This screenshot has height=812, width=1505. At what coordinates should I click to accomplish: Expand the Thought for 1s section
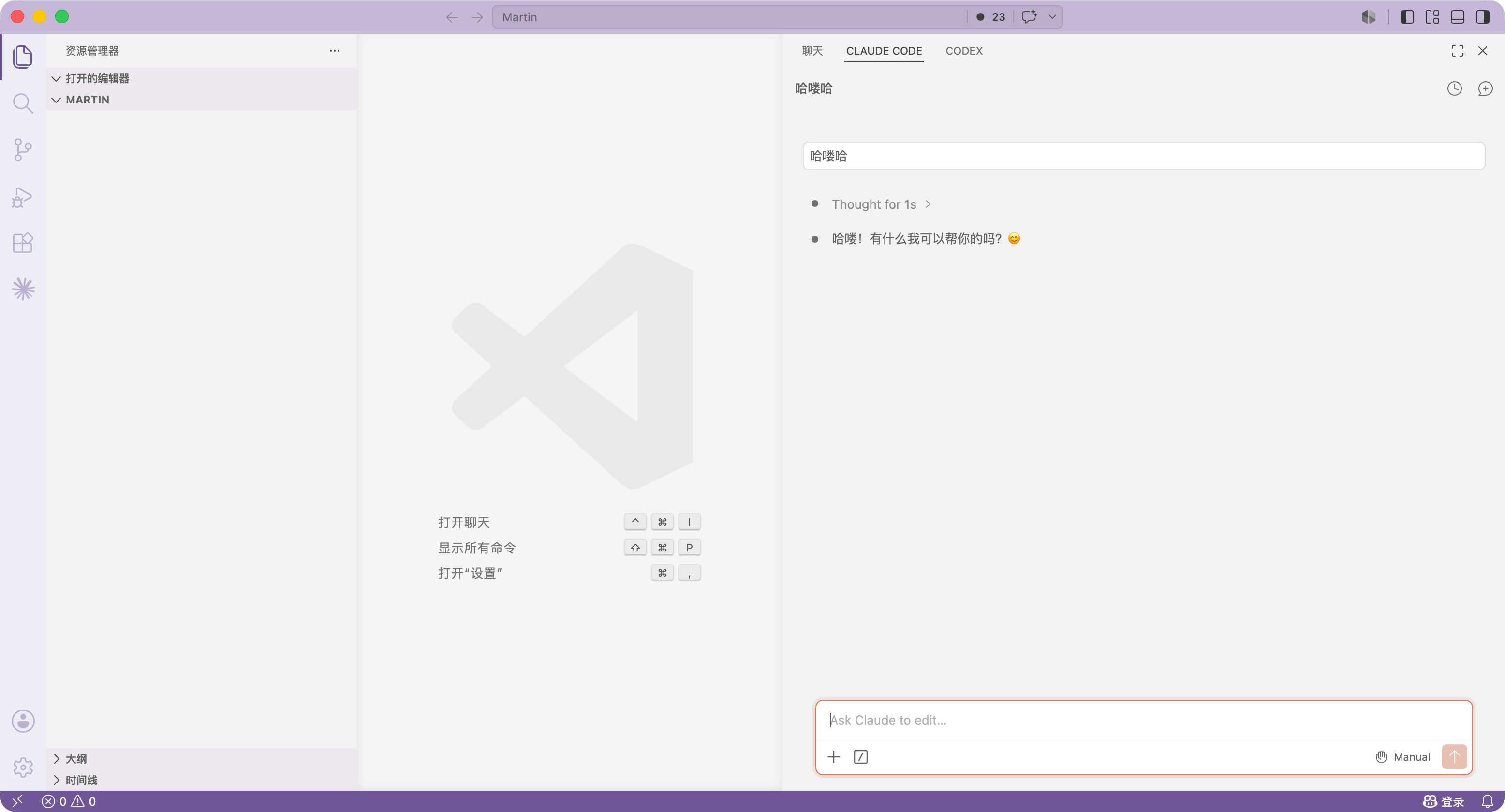click(881, 204)
